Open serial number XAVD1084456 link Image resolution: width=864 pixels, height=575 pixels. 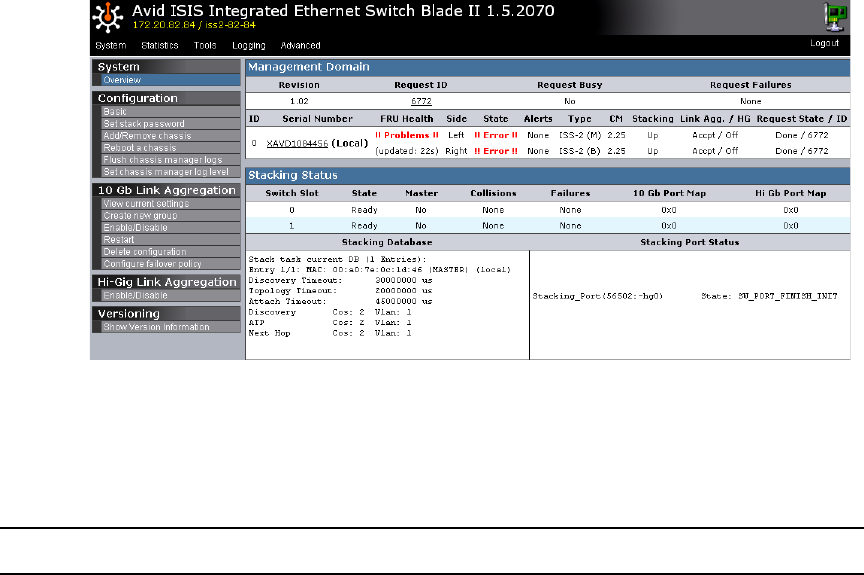(297, 143)
